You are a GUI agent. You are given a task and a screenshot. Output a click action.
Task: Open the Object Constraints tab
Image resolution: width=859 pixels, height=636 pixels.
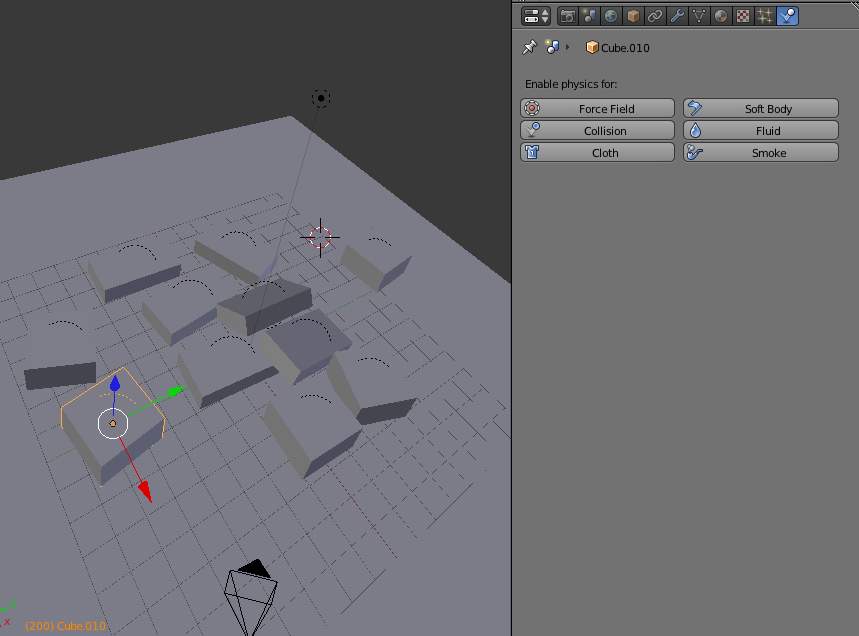(x=655, y=16)
